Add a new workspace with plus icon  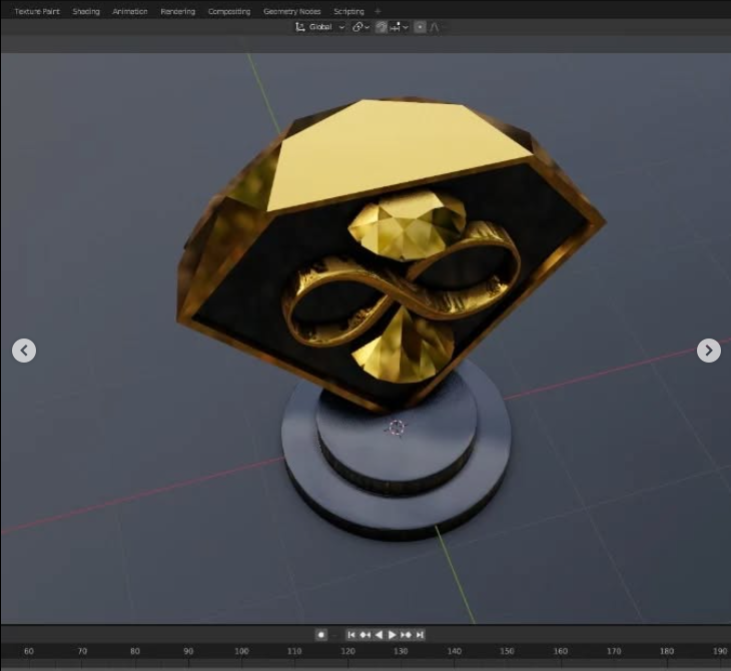point(377,12)
